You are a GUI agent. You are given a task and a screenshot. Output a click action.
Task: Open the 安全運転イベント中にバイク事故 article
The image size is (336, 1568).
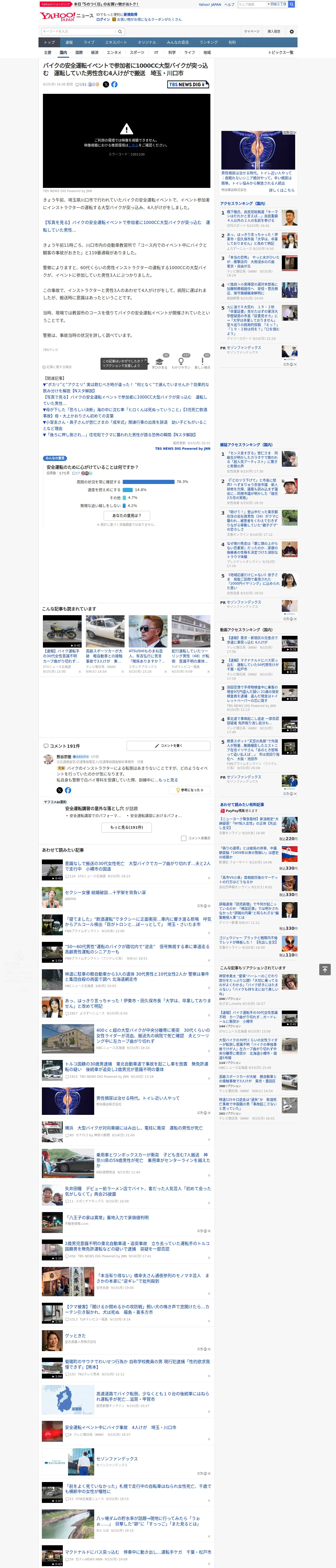tap(120, 1427)
